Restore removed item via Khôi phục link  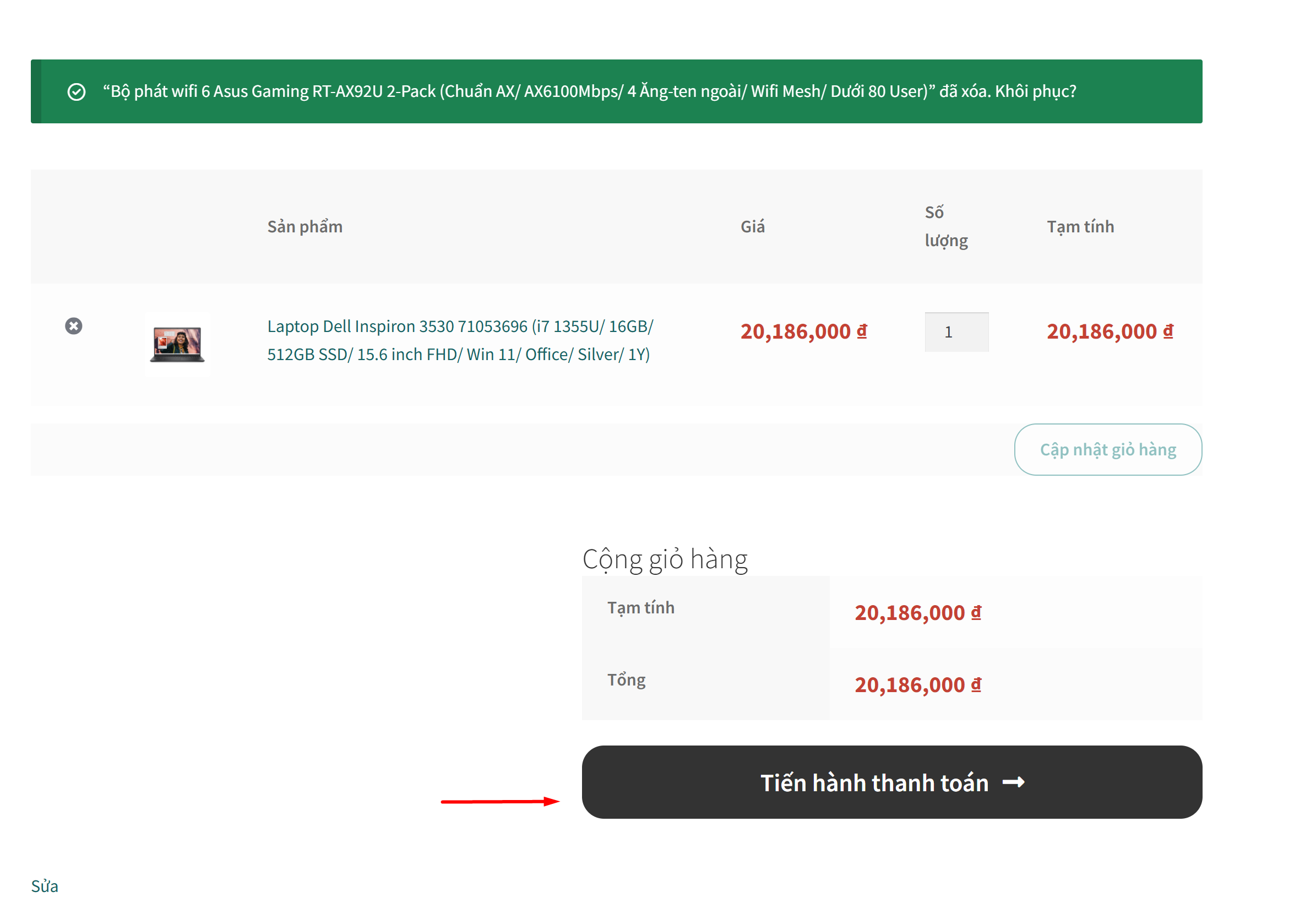[x=1035, y=91]
